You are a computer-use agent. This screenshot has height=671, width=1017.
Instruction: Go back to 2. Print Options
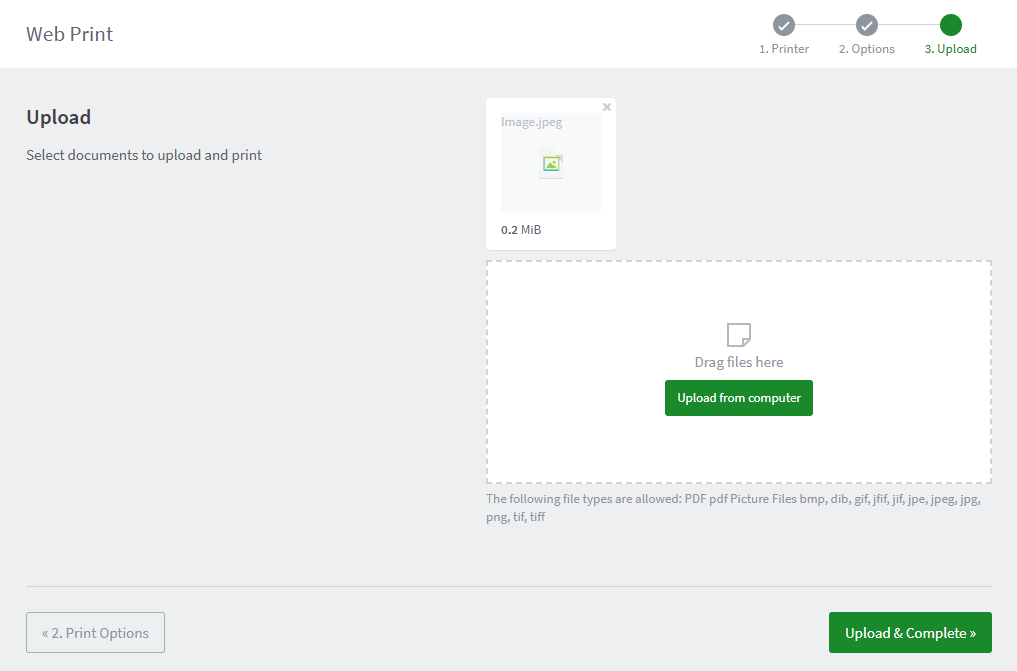95,633
